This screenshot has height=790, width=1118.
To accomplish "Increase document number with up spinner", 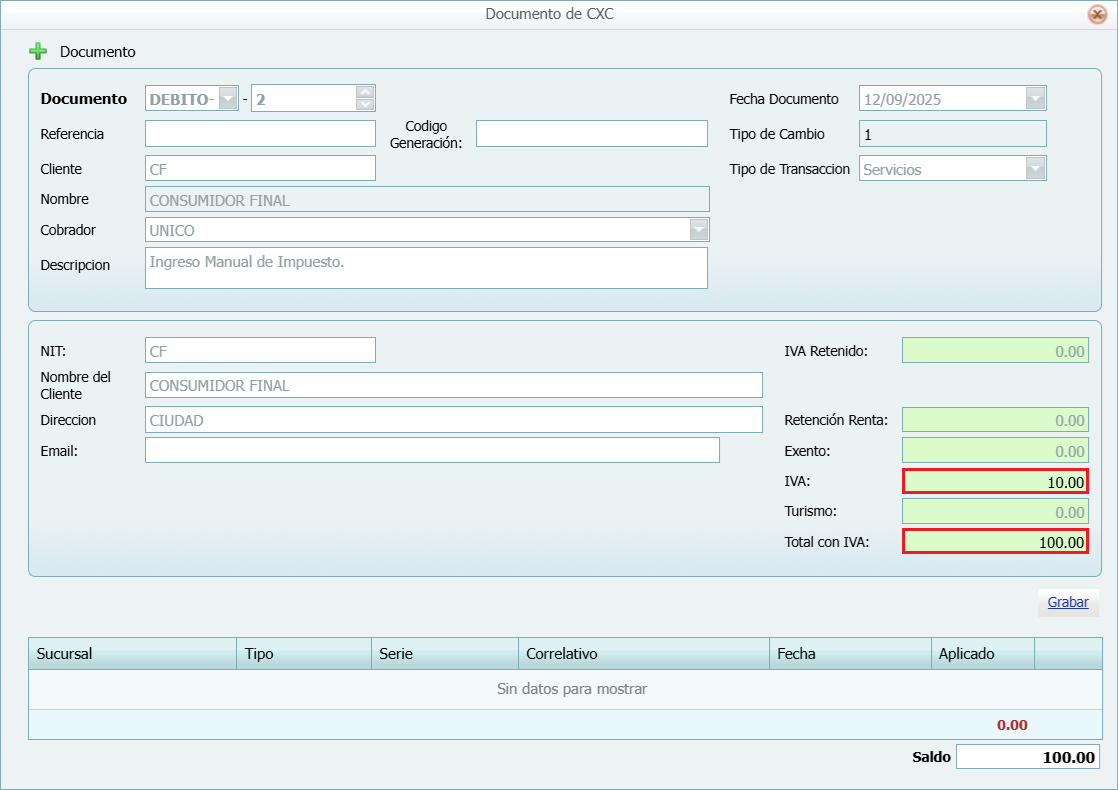I will (x=365, y=92).
